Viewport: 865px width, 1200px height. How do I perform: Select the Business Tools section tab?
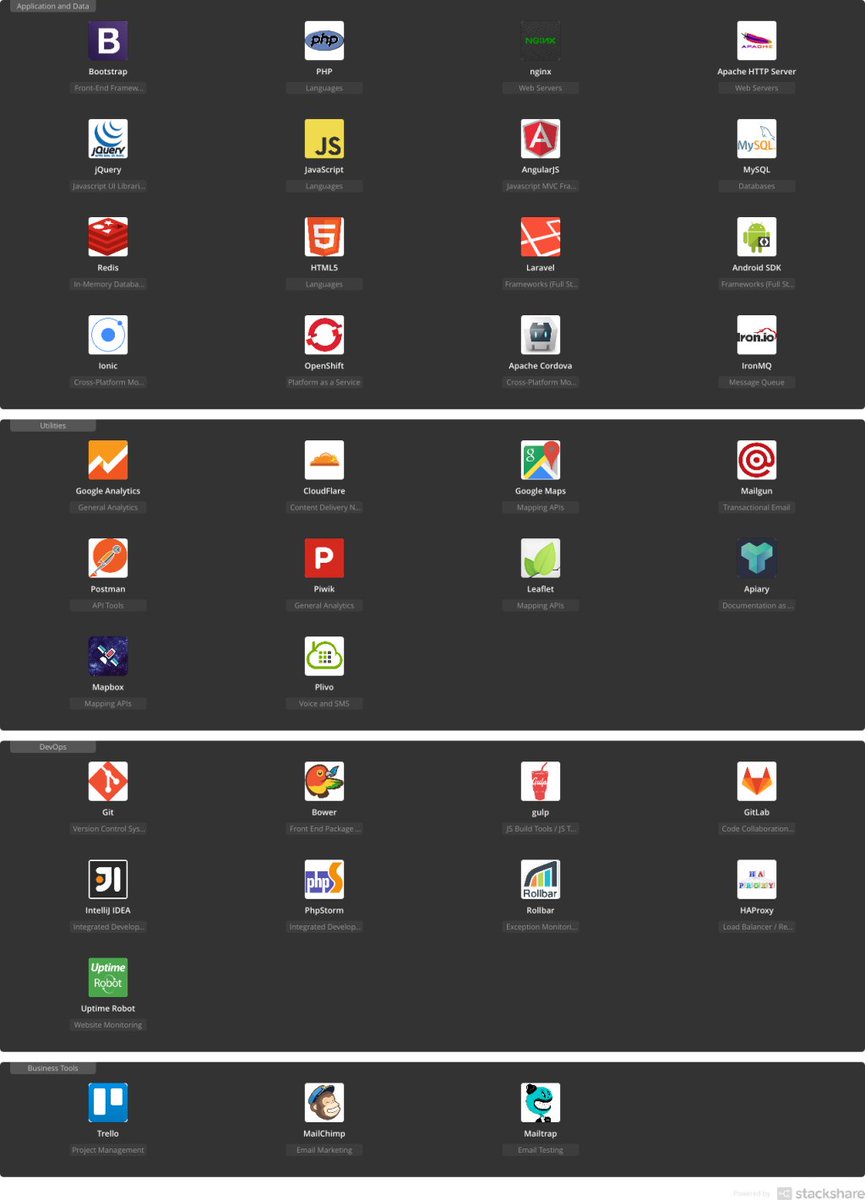53,1068
